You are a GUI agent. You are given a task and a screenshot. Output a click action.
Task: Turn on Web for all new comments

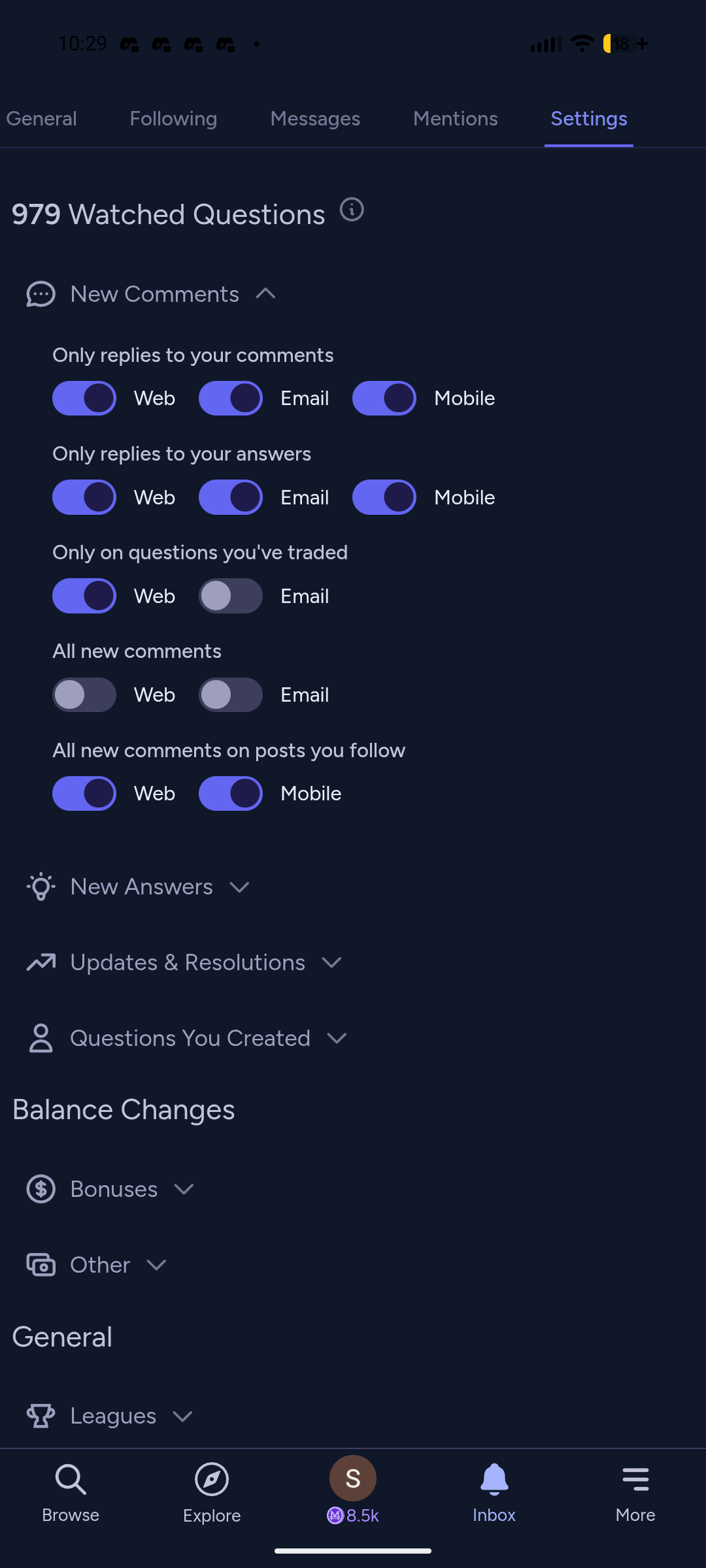pos(84,694)
